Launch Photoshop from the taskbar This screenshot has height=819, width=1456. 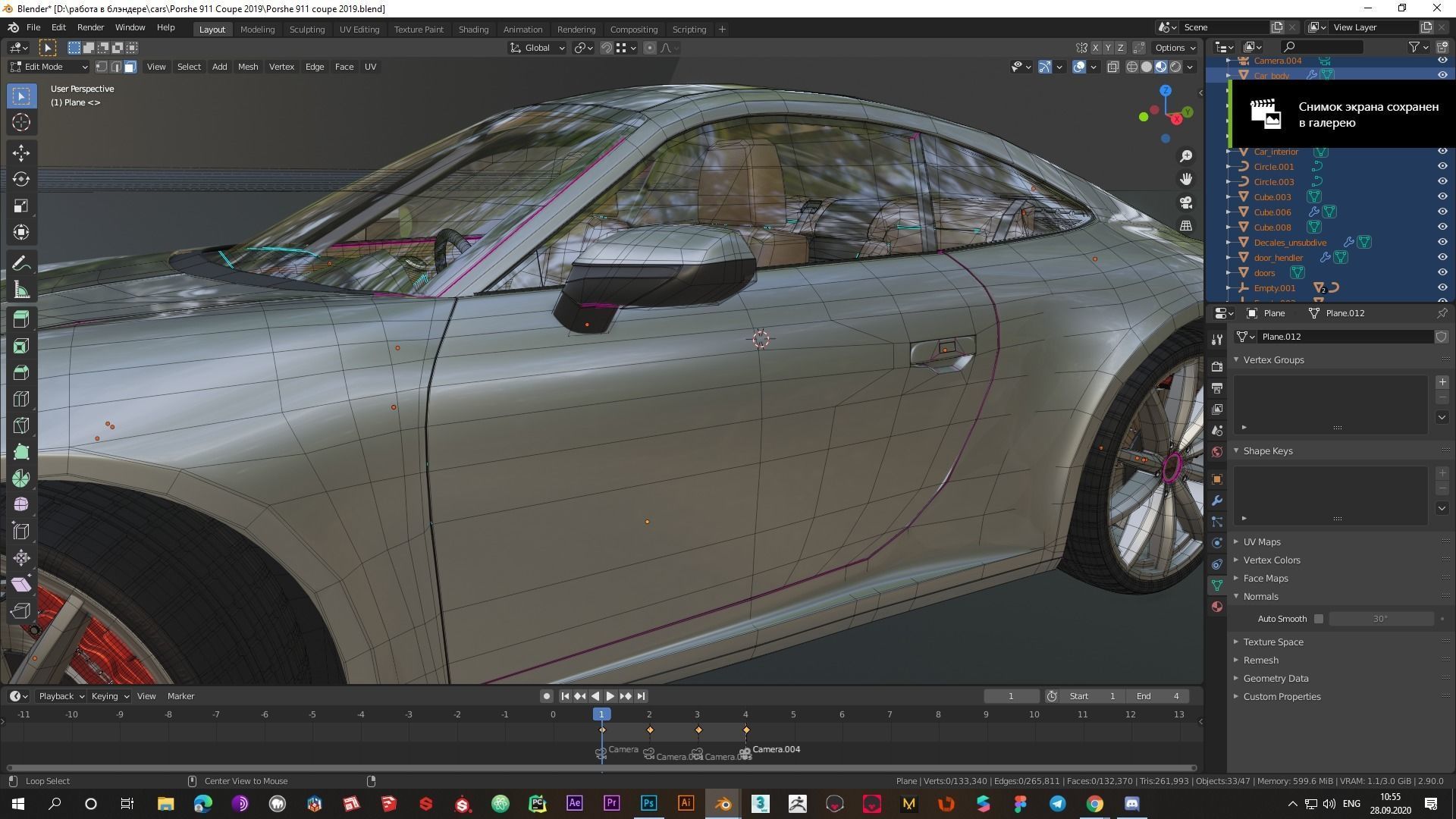(648, 803)
